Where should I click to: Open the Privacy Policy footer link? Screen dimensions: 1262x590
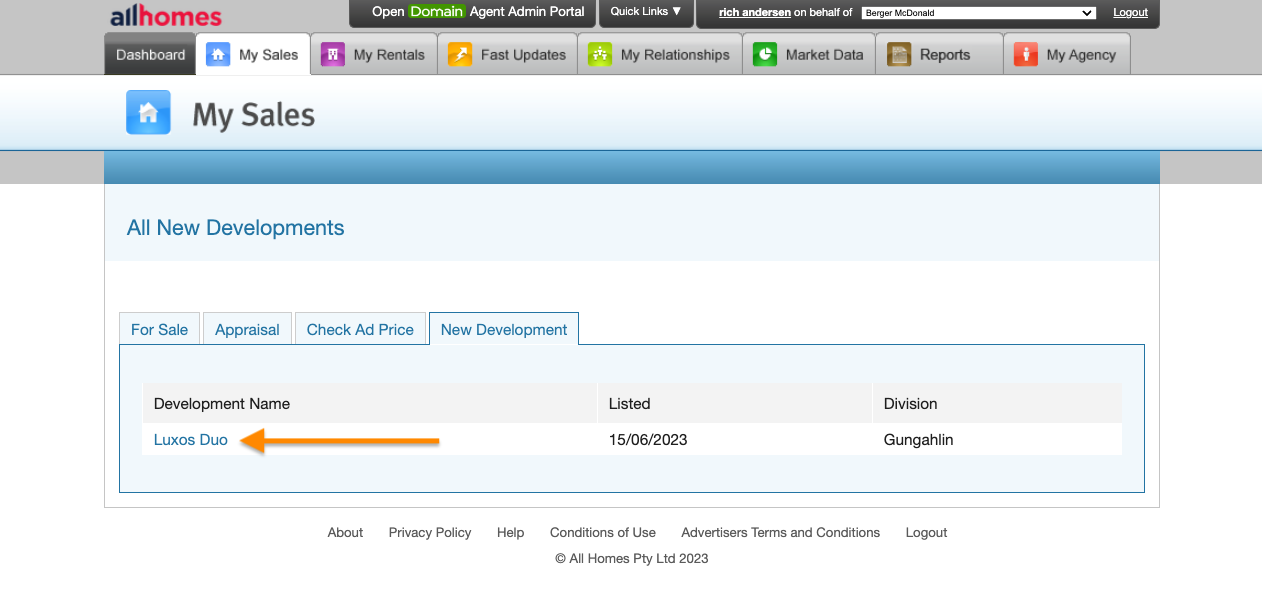[x=430, y=533]
